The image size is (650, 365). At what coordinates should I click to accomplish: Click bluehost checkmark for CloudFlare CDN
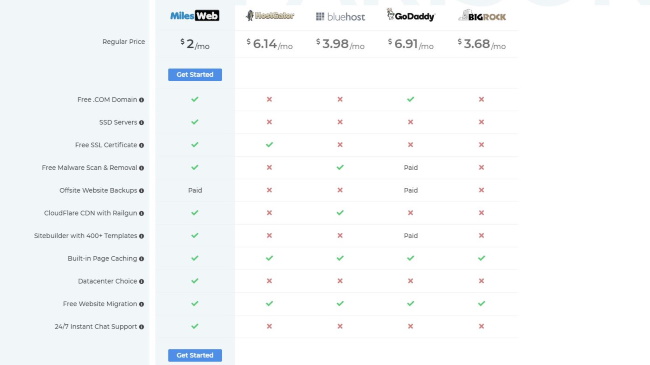[340, 212]
